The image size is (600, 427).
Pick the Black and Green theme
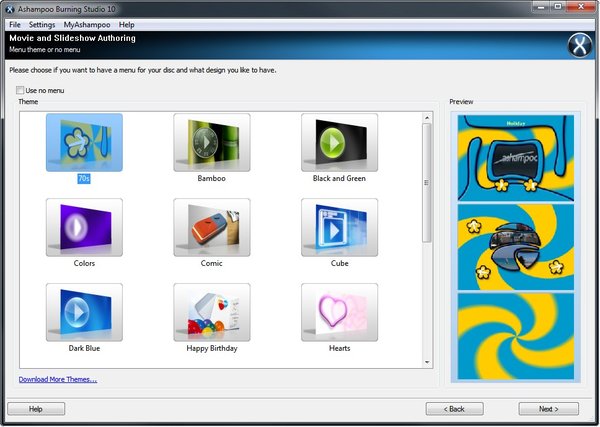(x=339, y=142)
